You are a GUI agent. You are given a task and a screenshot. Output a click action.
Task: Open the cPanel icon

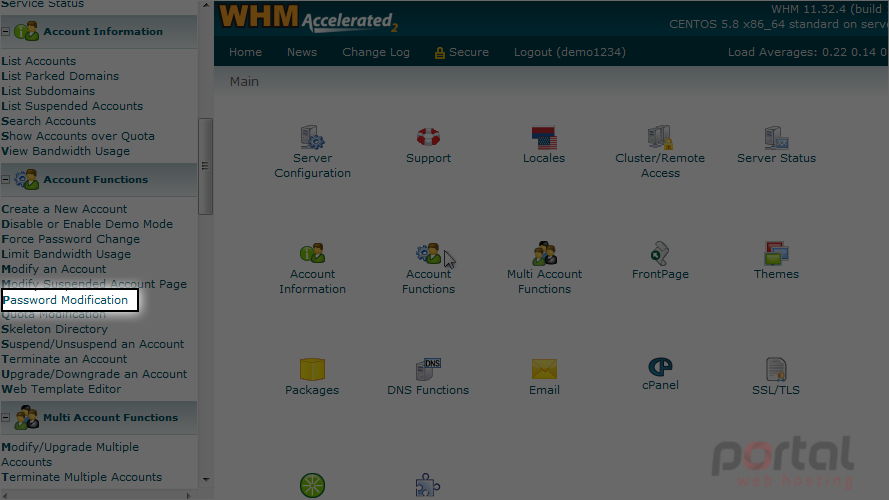pos(660,366)
